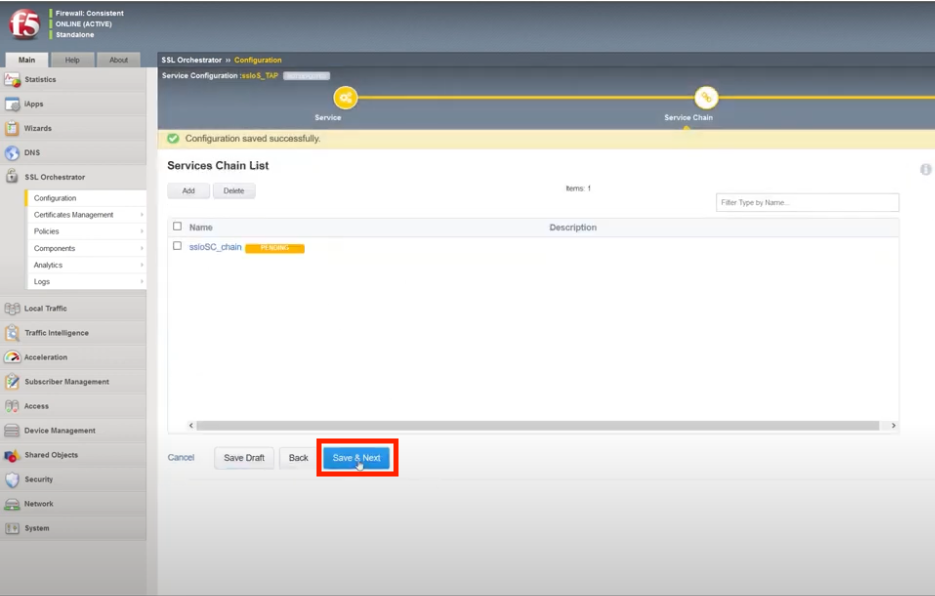Switch to the Help tab
Viewport: 935px width, 596px height.
(x=72, y=60)
